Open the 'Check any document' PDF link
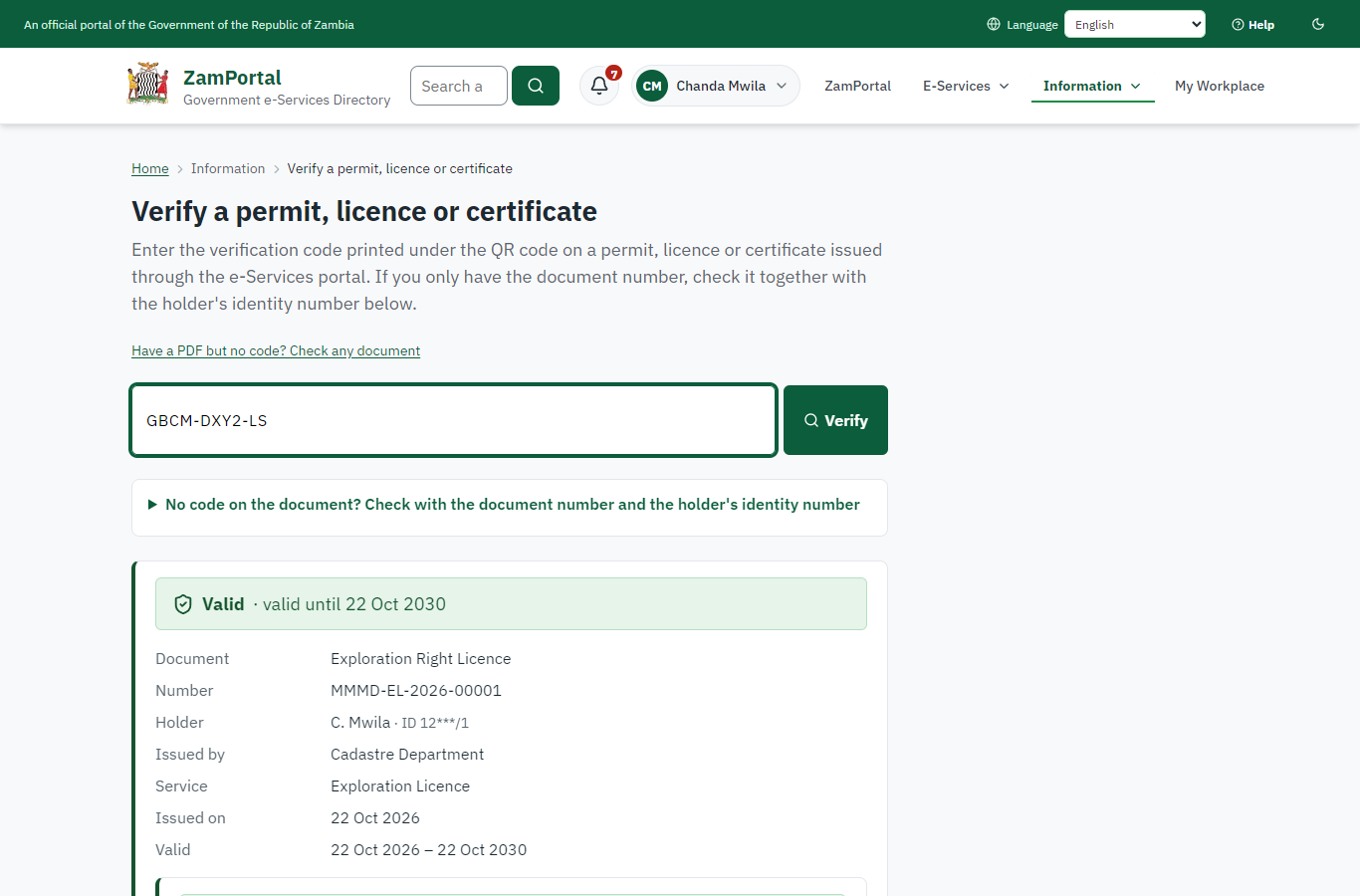This screenshot has height=896, width=1360. coord(276,350)
